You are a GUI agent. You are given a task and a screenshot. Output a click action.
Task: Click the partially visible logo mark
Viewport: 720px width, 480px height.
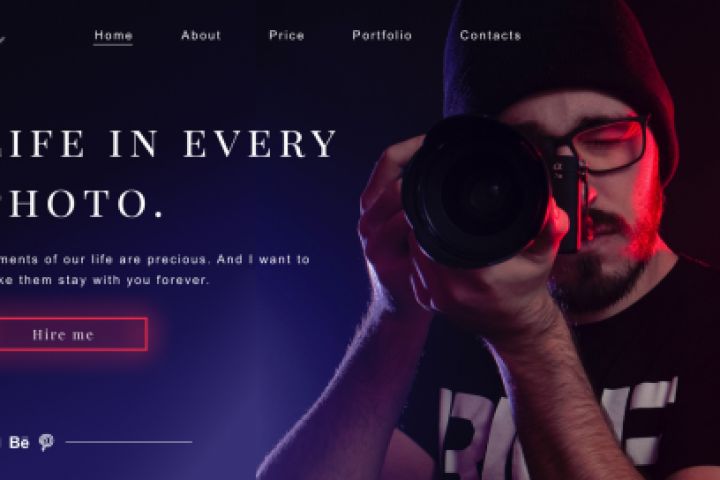(x=2, y=40)
